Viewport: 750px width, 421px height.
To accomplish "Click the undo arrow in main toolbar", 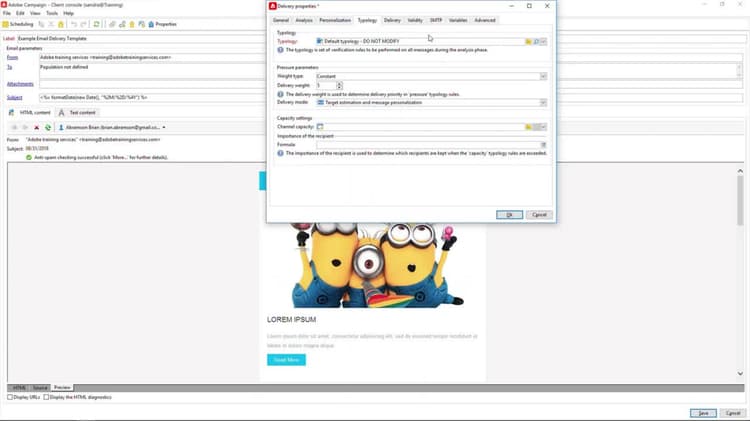I will (74, 24).
